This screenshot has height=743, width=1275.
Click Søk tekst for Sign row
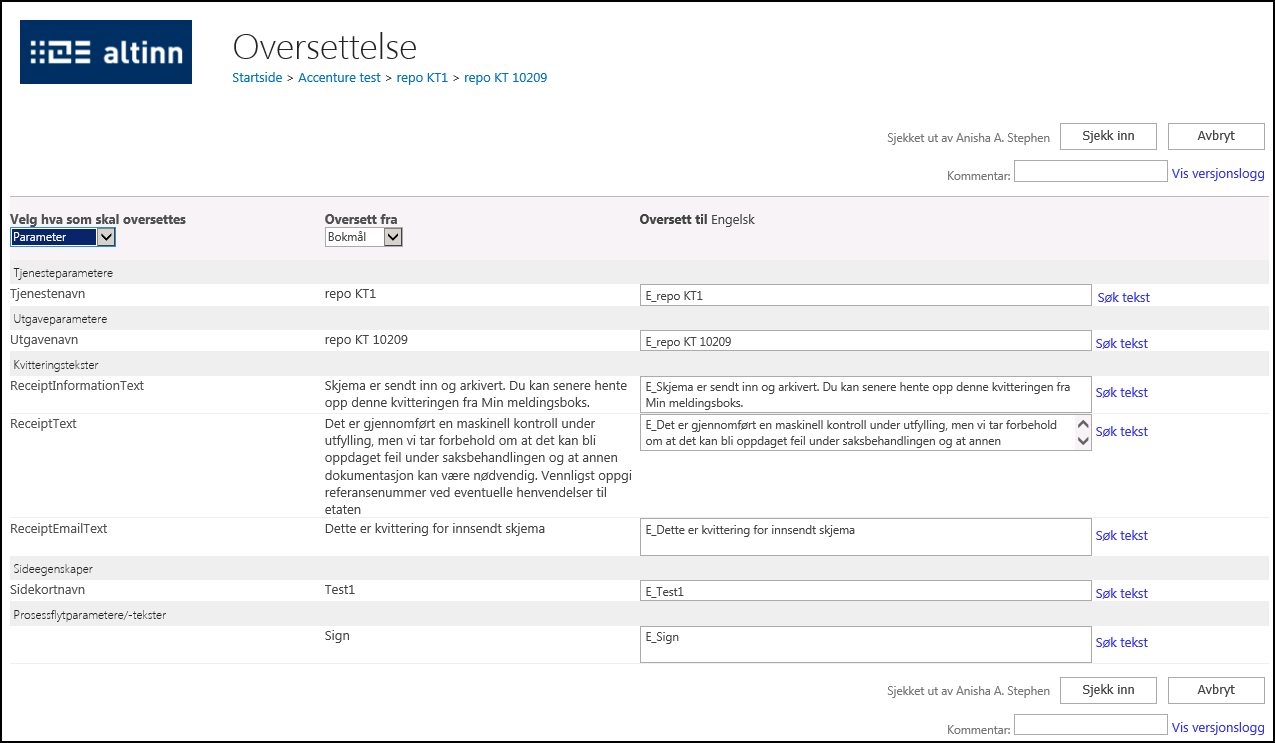pyautogui.click(x=1122, y=642)
